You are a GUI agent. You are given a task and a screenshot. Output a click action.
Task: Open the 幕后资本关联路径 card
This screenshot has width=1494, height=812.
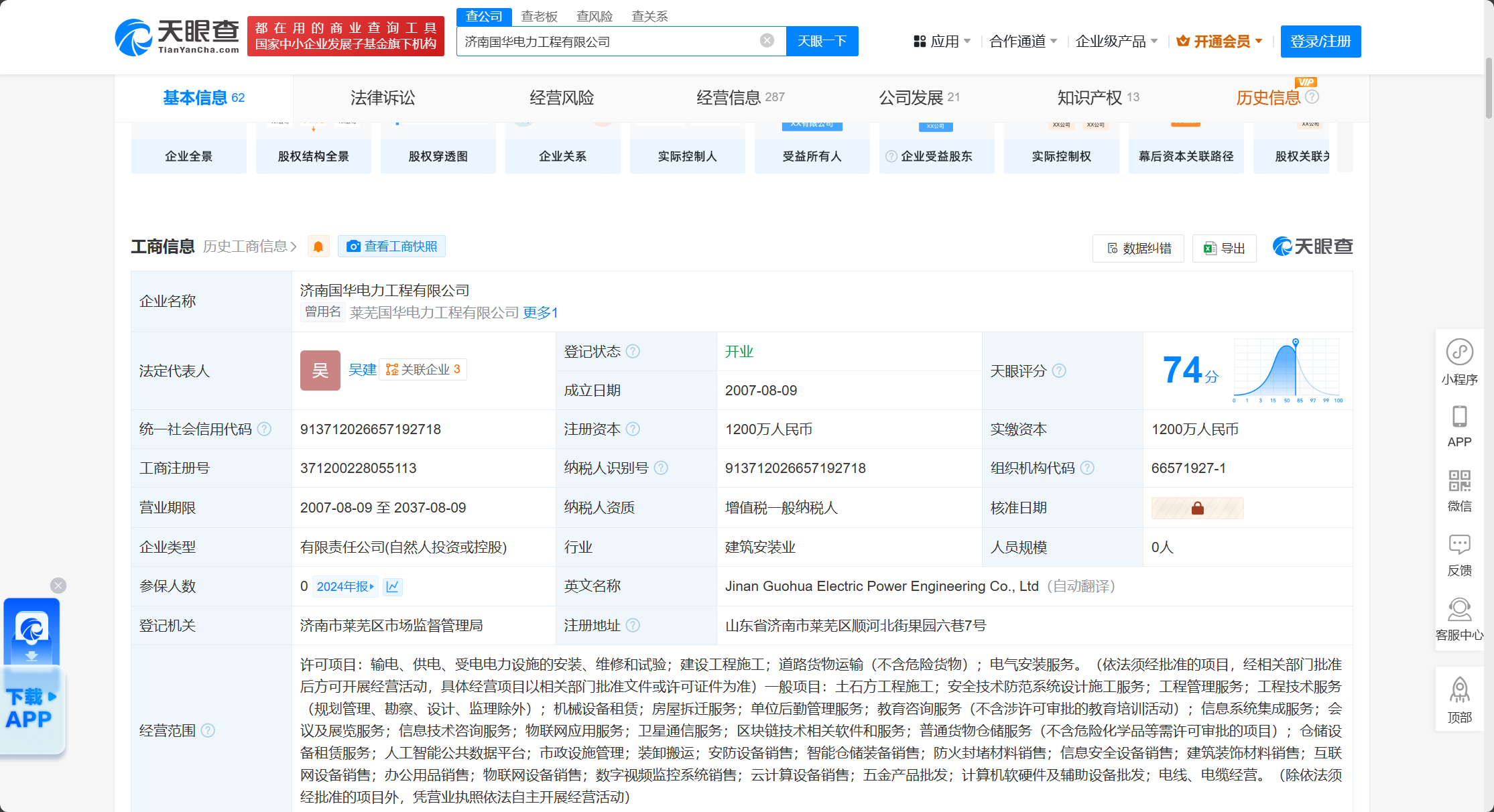tap(1186, 148)
